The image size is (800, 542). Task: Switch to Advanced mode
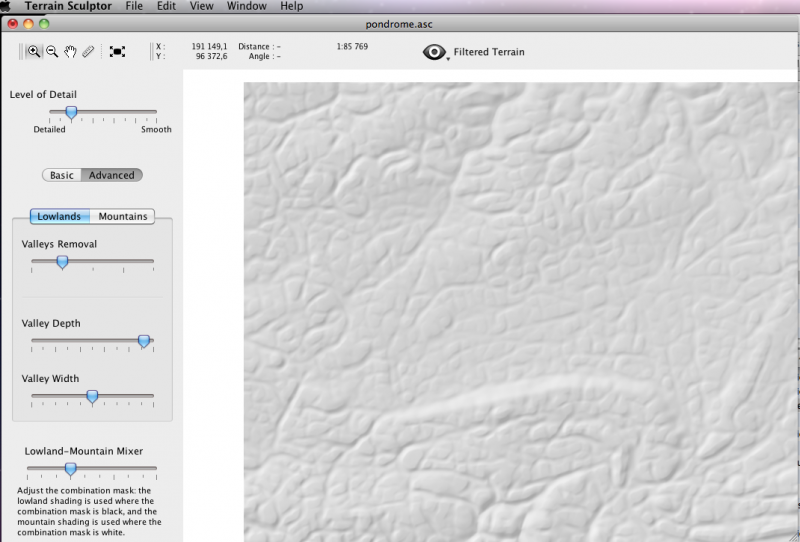[111, 175]
